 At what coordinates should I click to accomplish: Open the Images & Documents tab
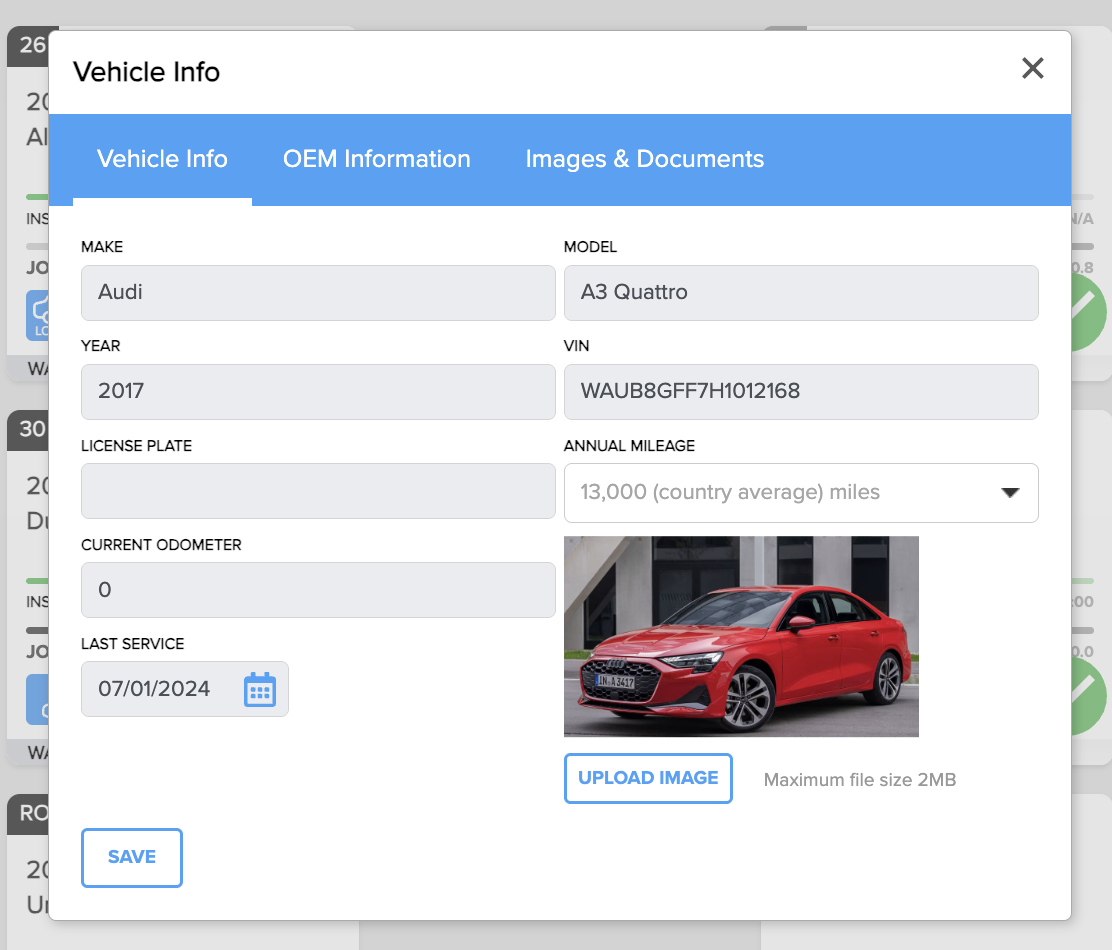644,159
